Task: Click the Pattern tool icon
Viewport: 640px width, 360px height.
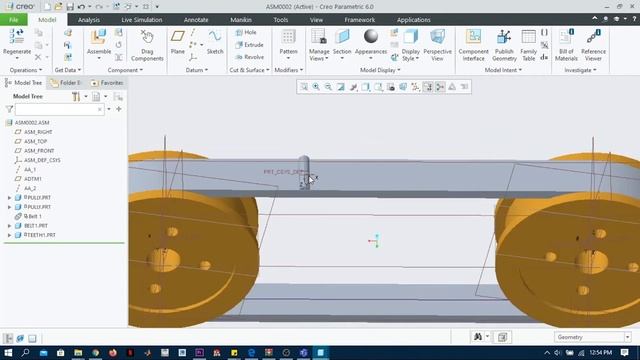Action: 288,37
